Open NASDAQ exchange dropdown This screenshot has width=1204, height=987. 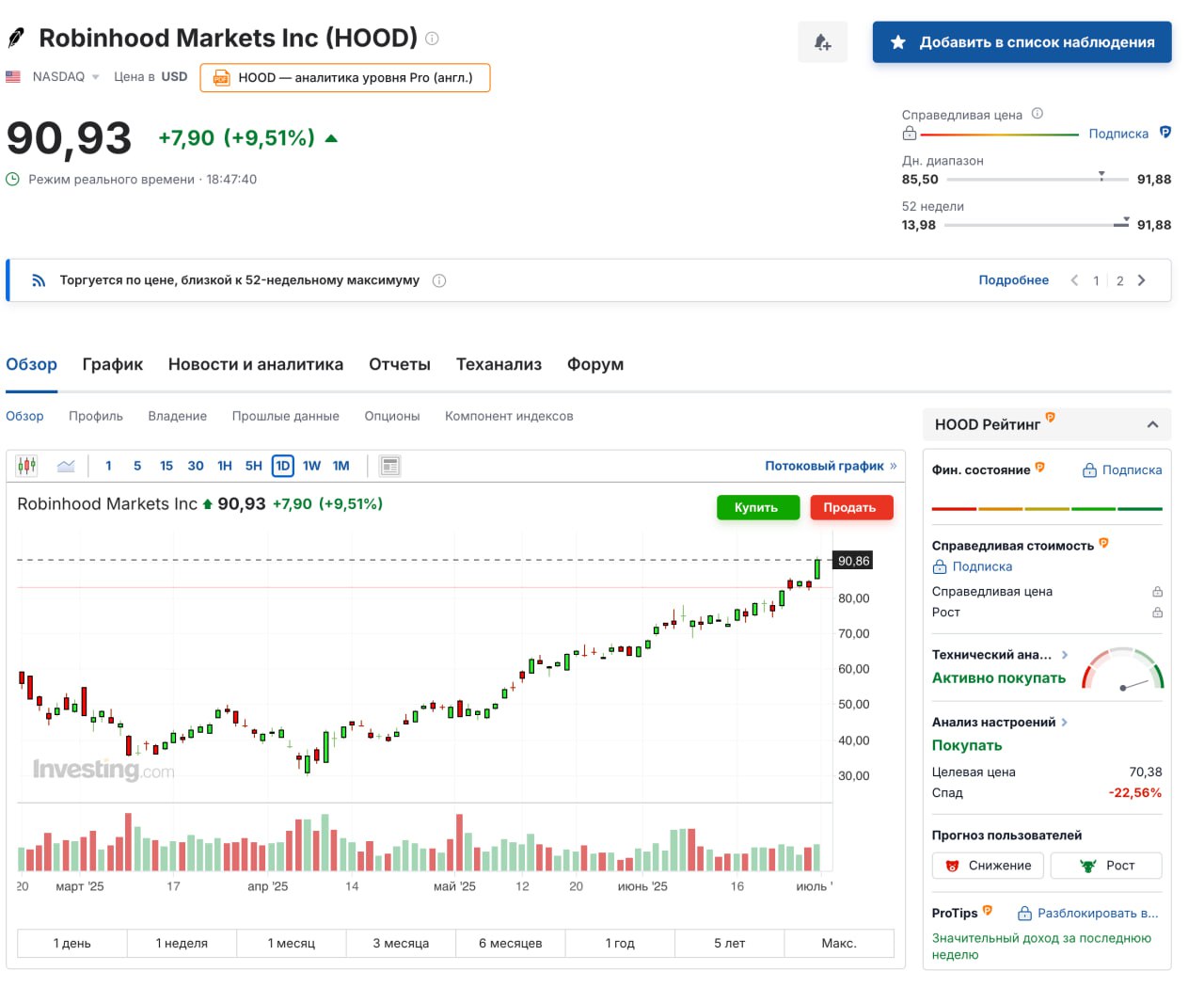pyautogui.click(x=66, y=77)
